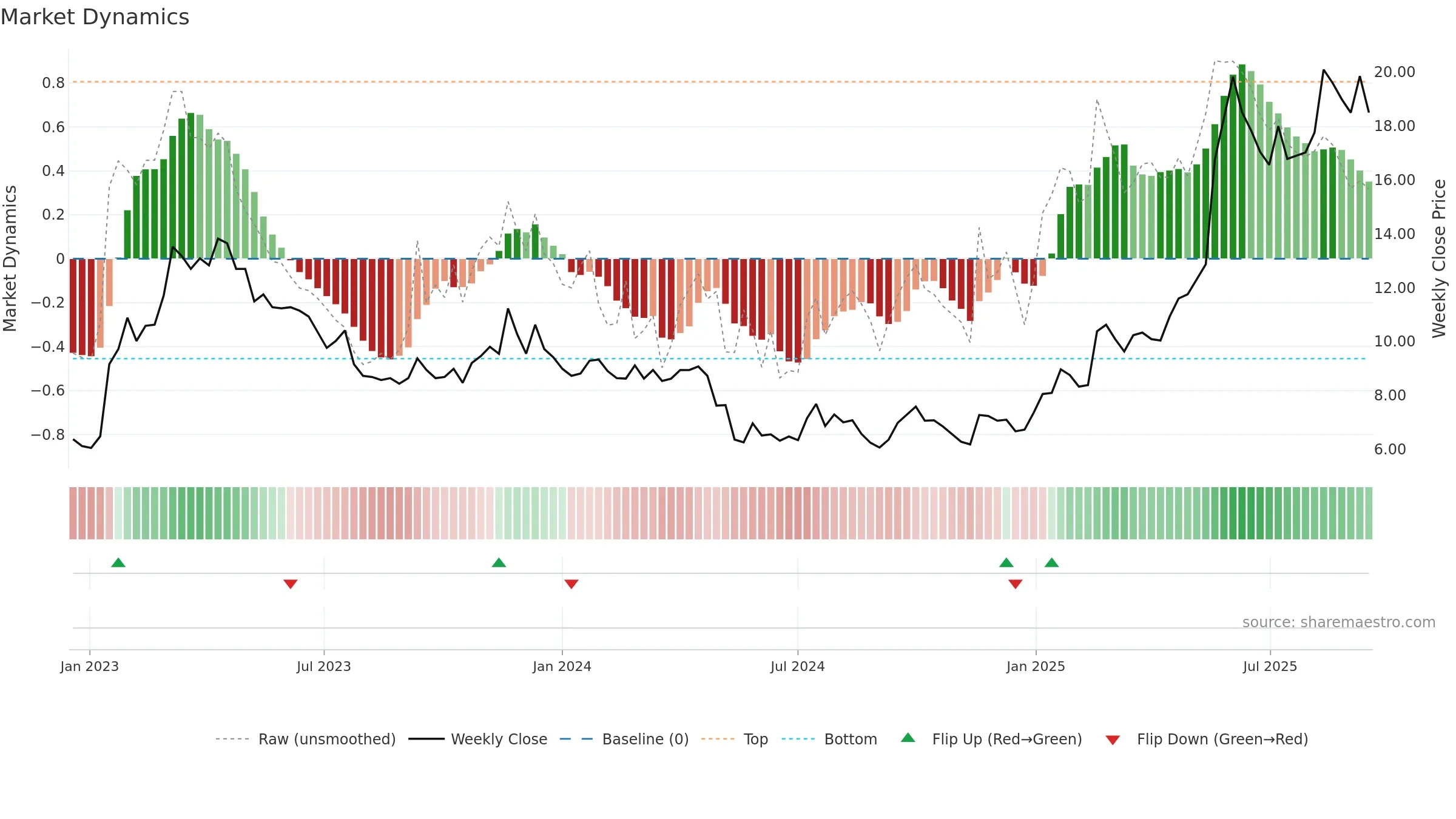Click the sharemaestro.com source text
Viewport: 1456px width, 819px height.
pyautogui.click(x=1339, y=622)
